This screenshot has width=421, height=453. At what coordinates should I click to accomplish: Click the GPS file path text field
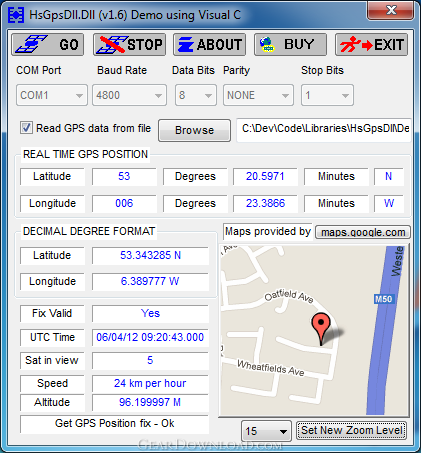(324, 129)
